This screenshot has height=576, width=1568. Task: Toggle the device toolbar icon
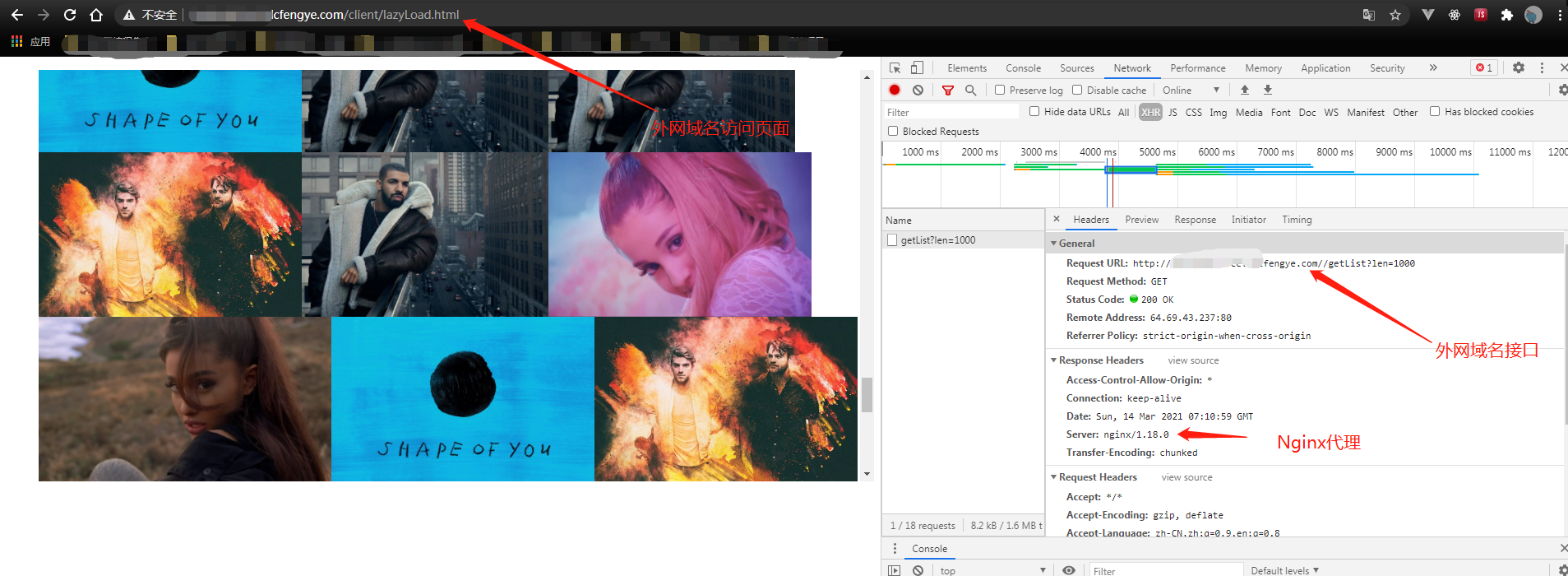917,67
